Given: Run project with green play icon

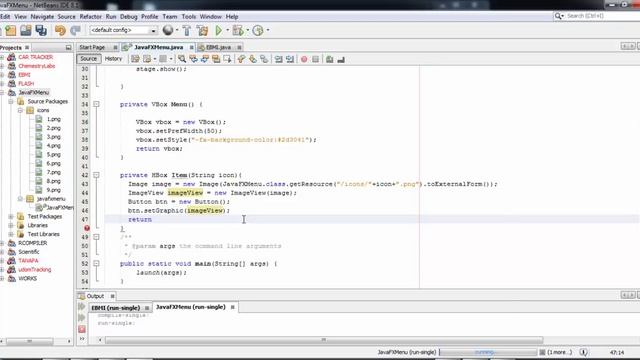Looking at the screenshot, I should (219, 30).
